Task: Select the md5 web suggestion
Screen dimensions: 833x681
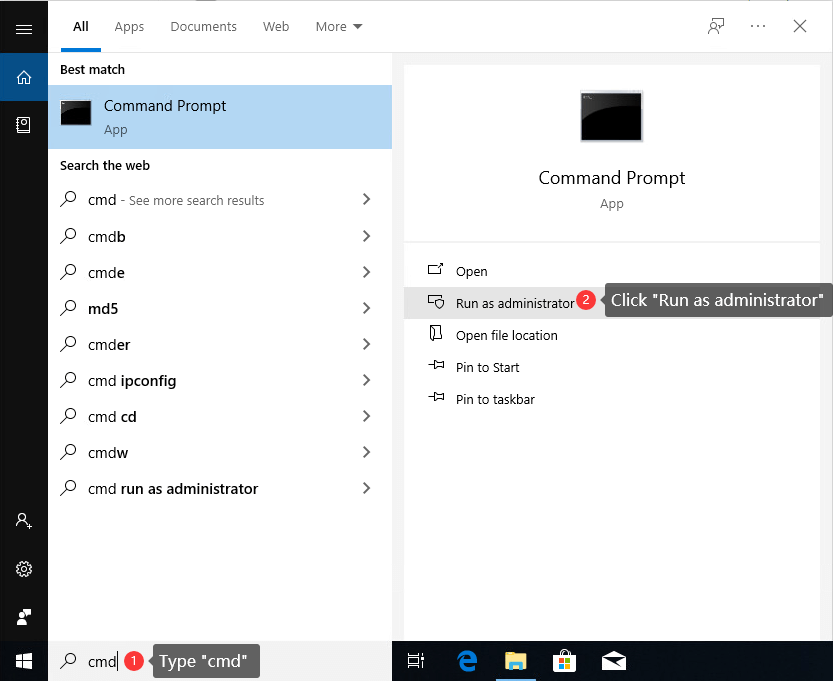Action: pos(220,309)
